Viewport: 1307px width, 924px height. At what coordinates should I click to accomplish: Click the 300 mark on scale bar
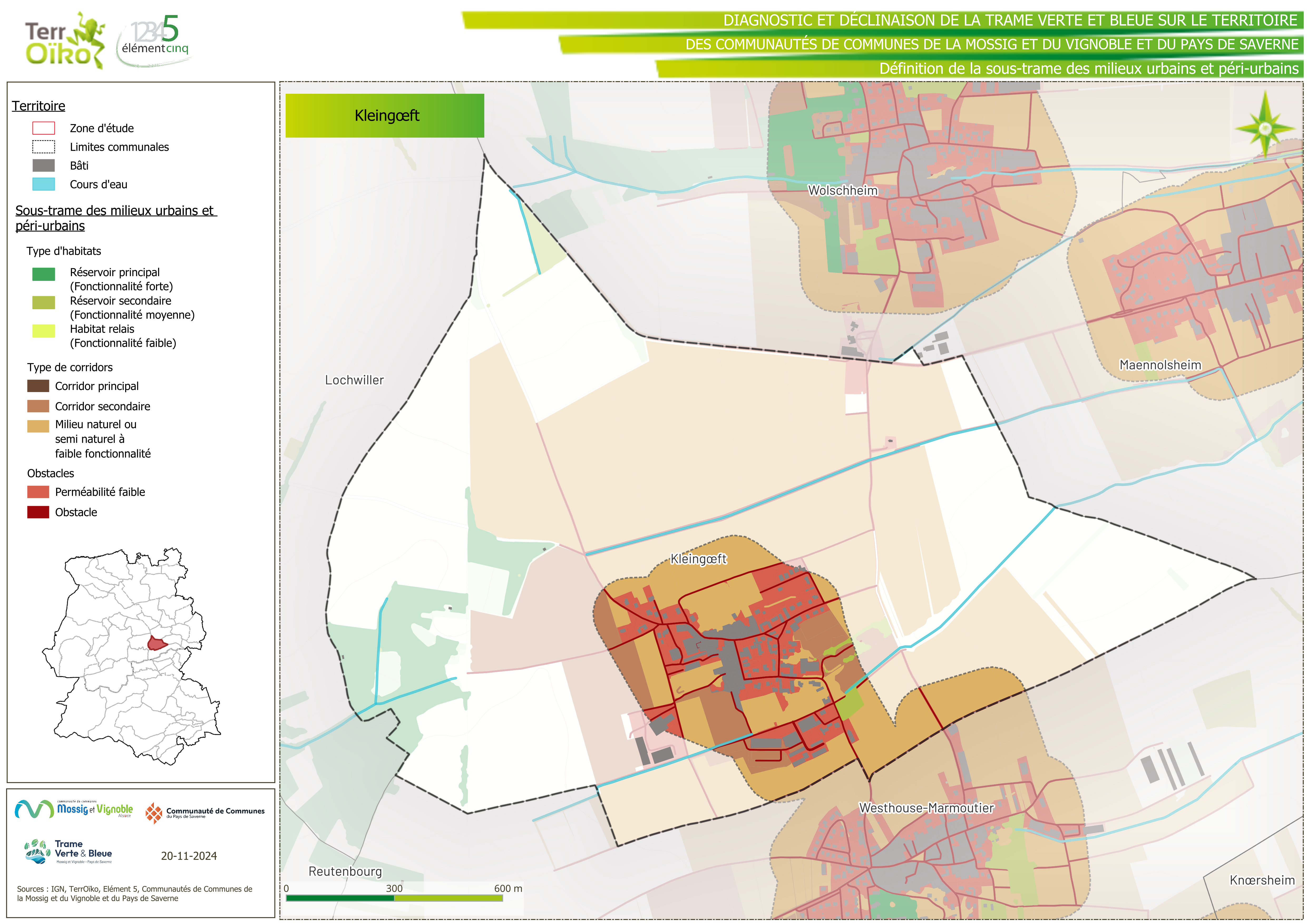point(394,888)
